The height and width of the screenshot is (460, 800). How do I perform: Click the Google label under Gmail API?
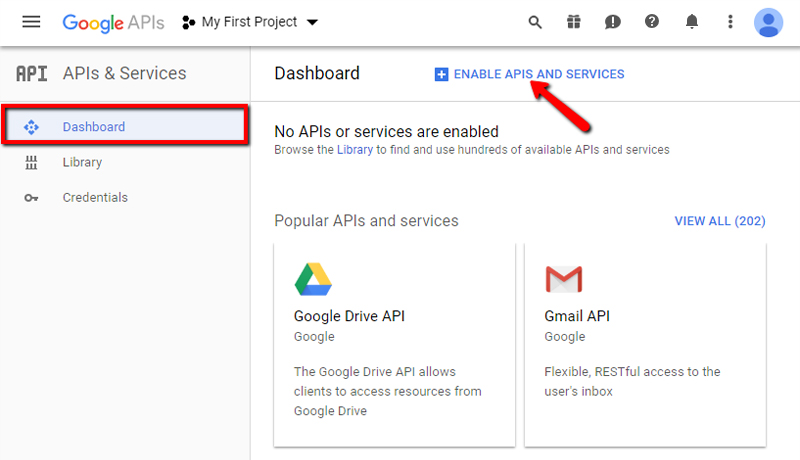point(565,337)
